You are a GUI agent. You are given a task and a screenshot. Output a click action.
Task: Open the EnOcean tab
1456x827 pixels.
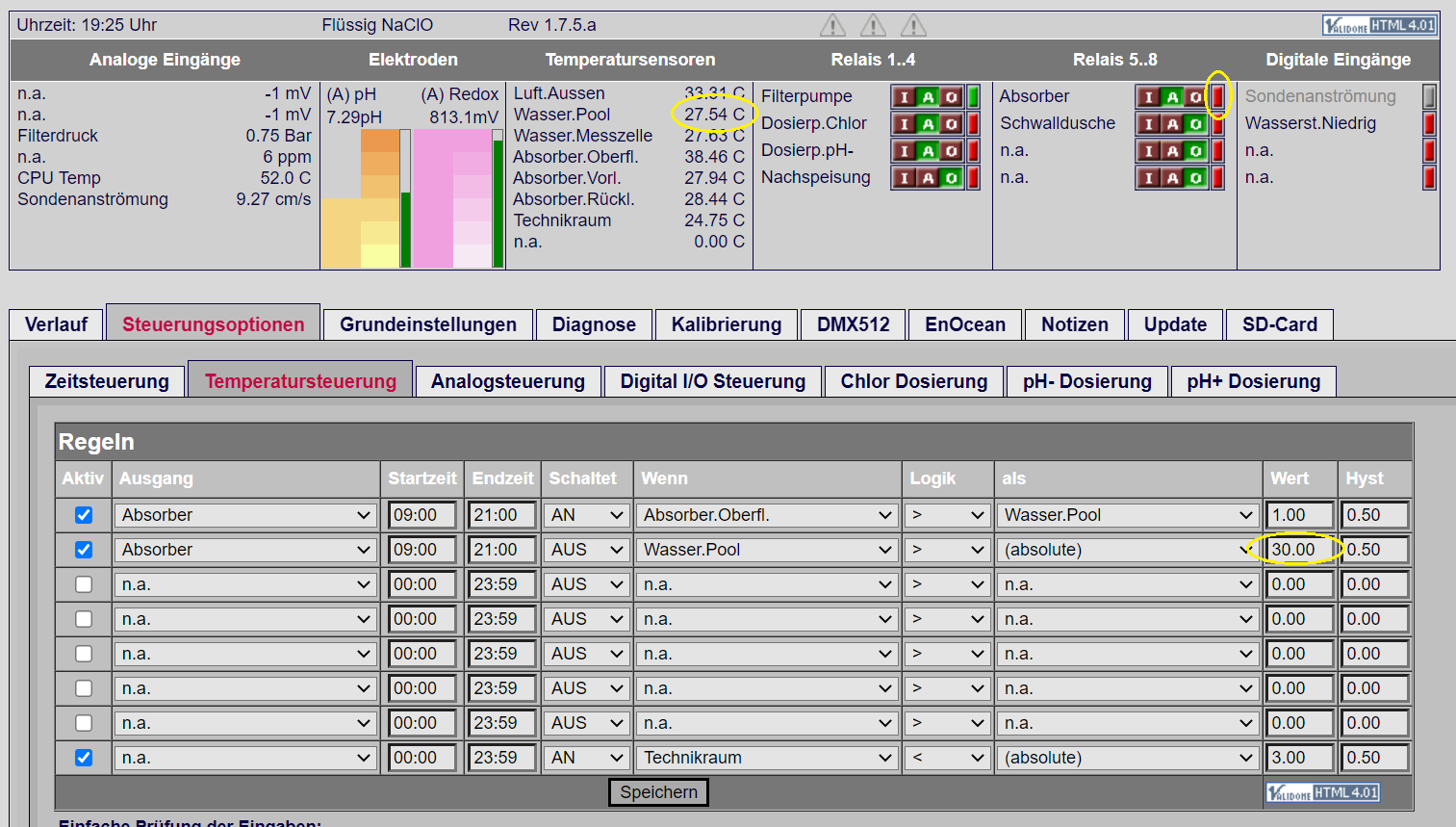(965, 324)
